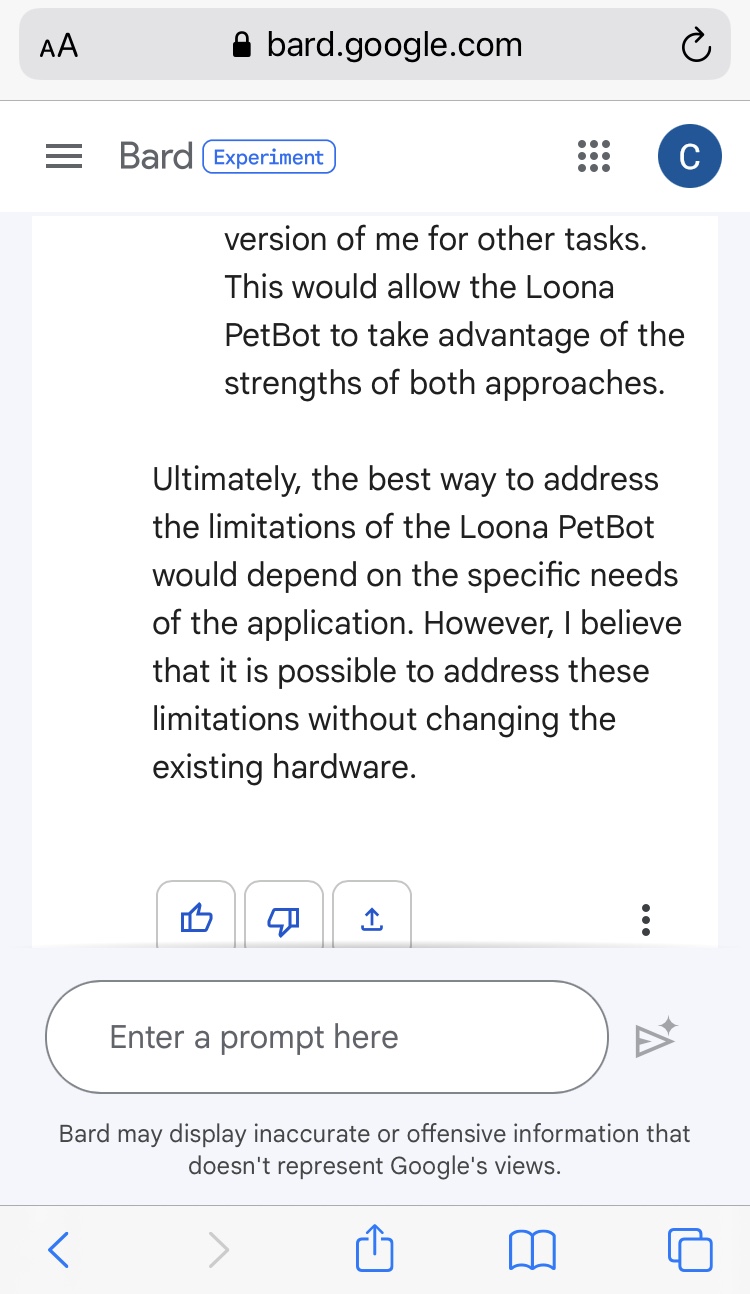
Task: Tap the bard.google.com address bar
Action: 376,45
